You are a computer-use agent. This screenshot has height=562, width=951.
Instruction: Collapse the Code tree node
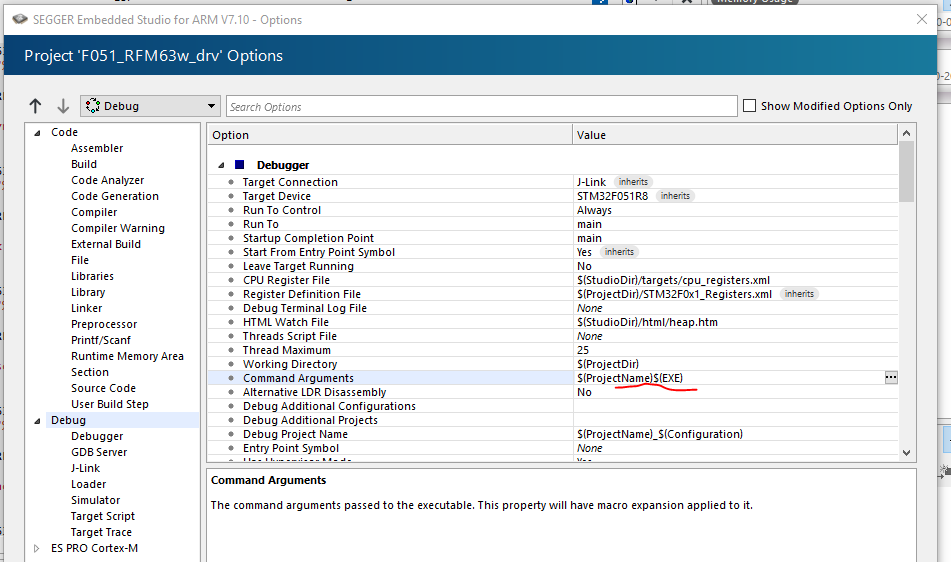pyautogui.click(x=37, y=133)
